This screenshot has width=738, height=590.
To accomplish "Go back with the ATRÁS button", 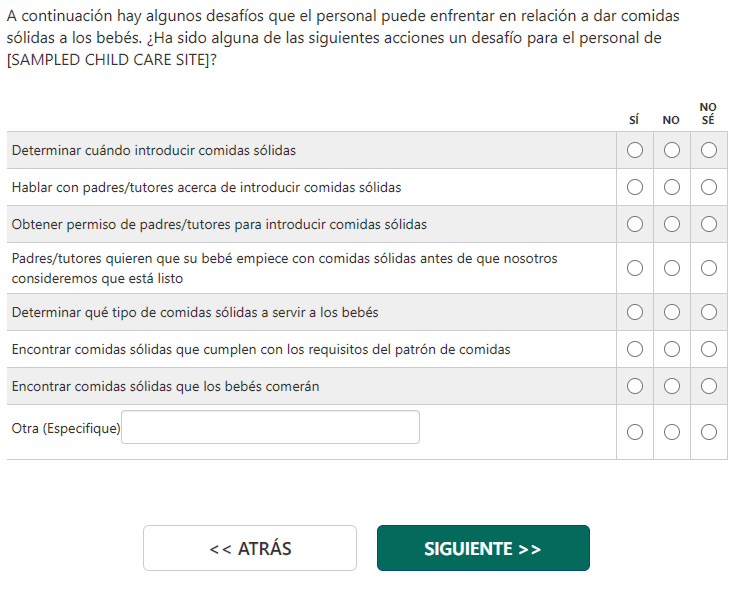I will [x=250, y=548].
